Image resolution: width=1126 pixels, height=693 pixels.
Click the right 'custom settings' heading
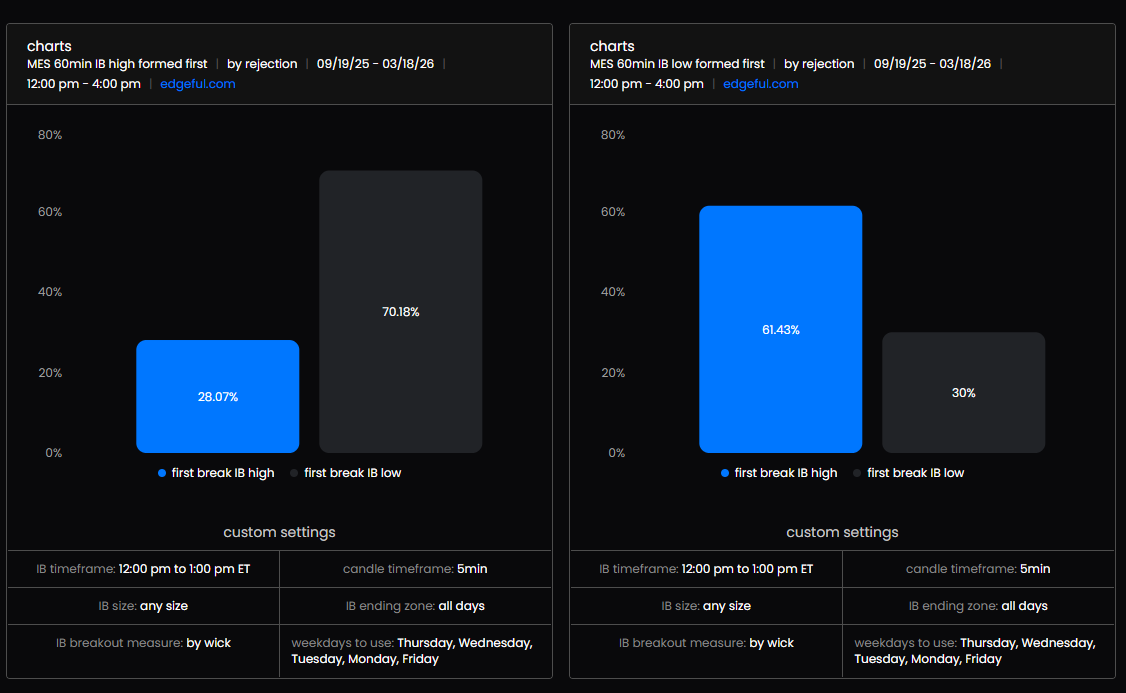[842, 532]
